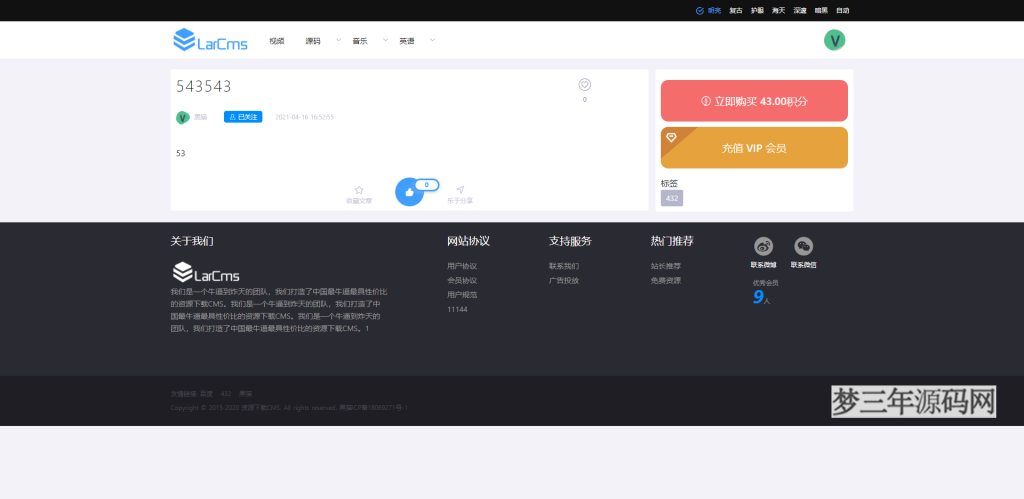The width and height of the screenshot is (1024, 499).
Task: Open the 会员协议 footer link
Action: (462, 280)
